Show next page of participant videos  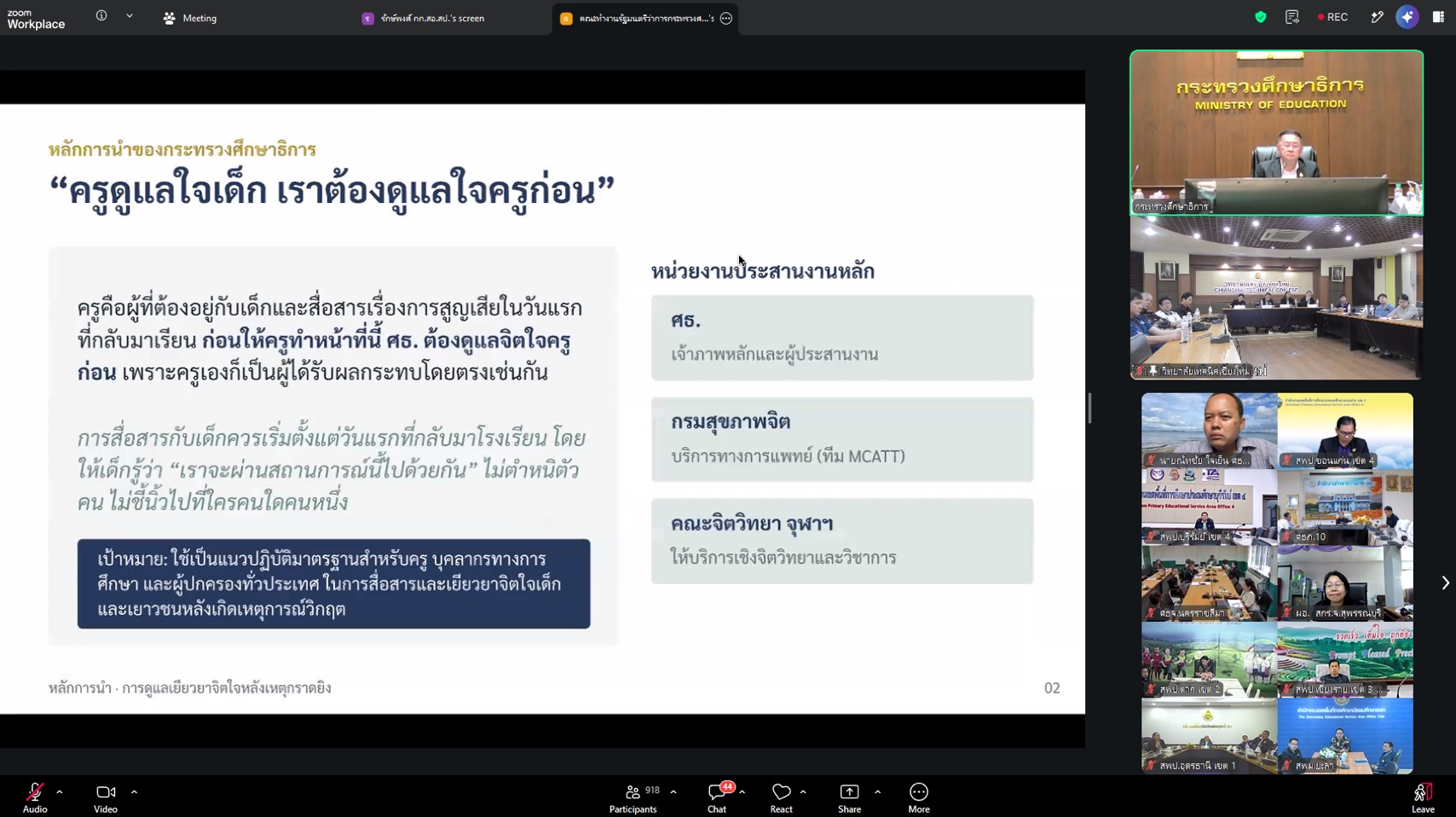1445,583
